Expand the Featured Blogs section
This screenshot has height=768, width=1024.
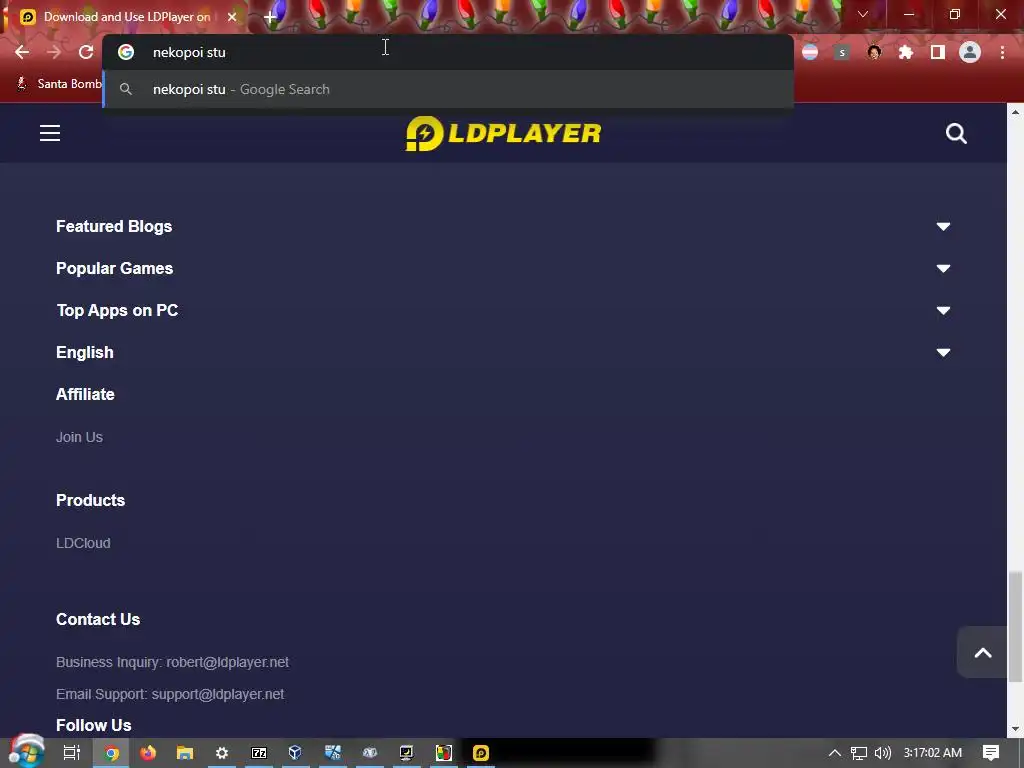tap(503, 227)
